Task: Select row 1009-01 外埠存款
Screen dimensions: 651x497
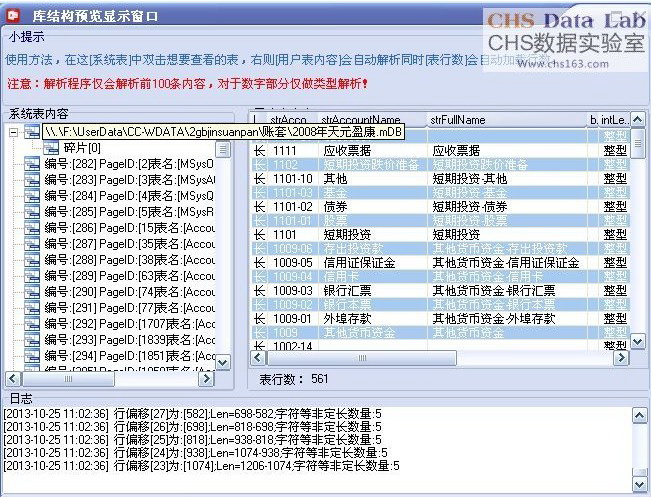Action: click(x=441, y=319)
